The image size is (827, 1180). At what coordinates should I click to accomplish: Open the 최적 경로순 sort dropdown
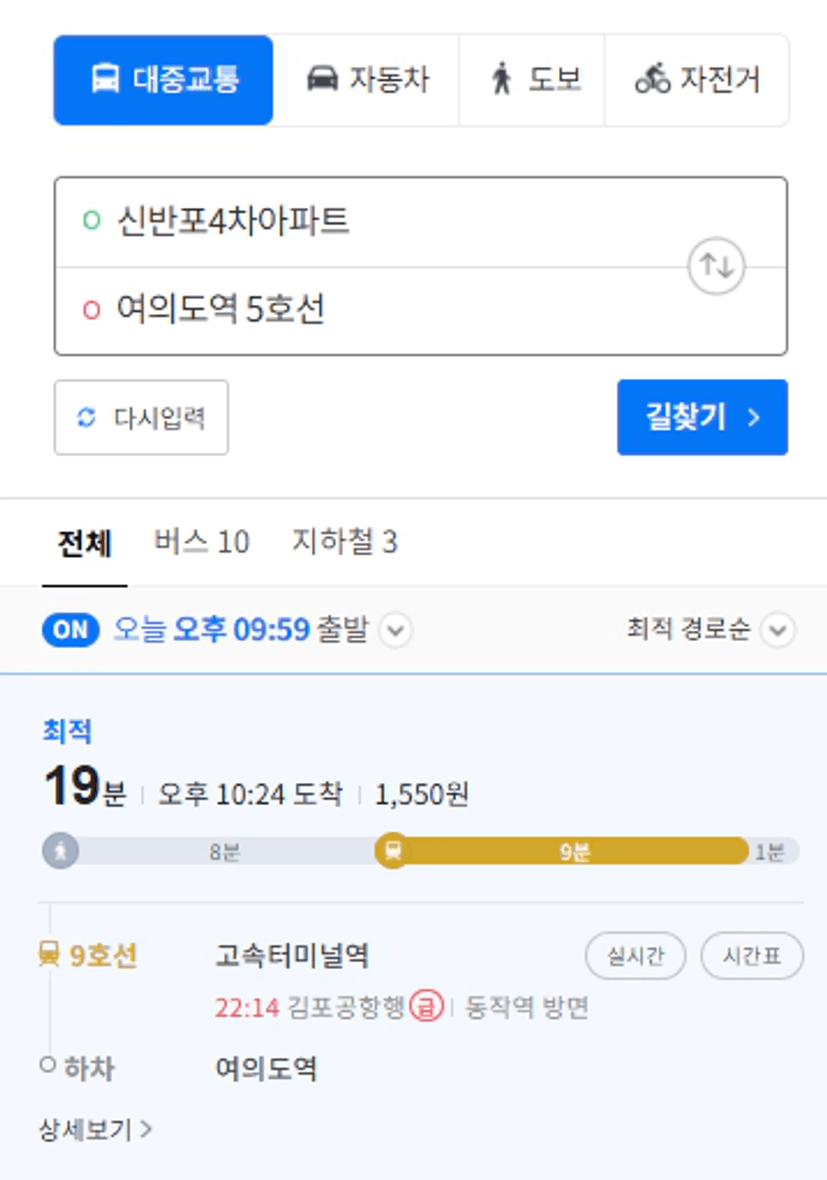778,630
